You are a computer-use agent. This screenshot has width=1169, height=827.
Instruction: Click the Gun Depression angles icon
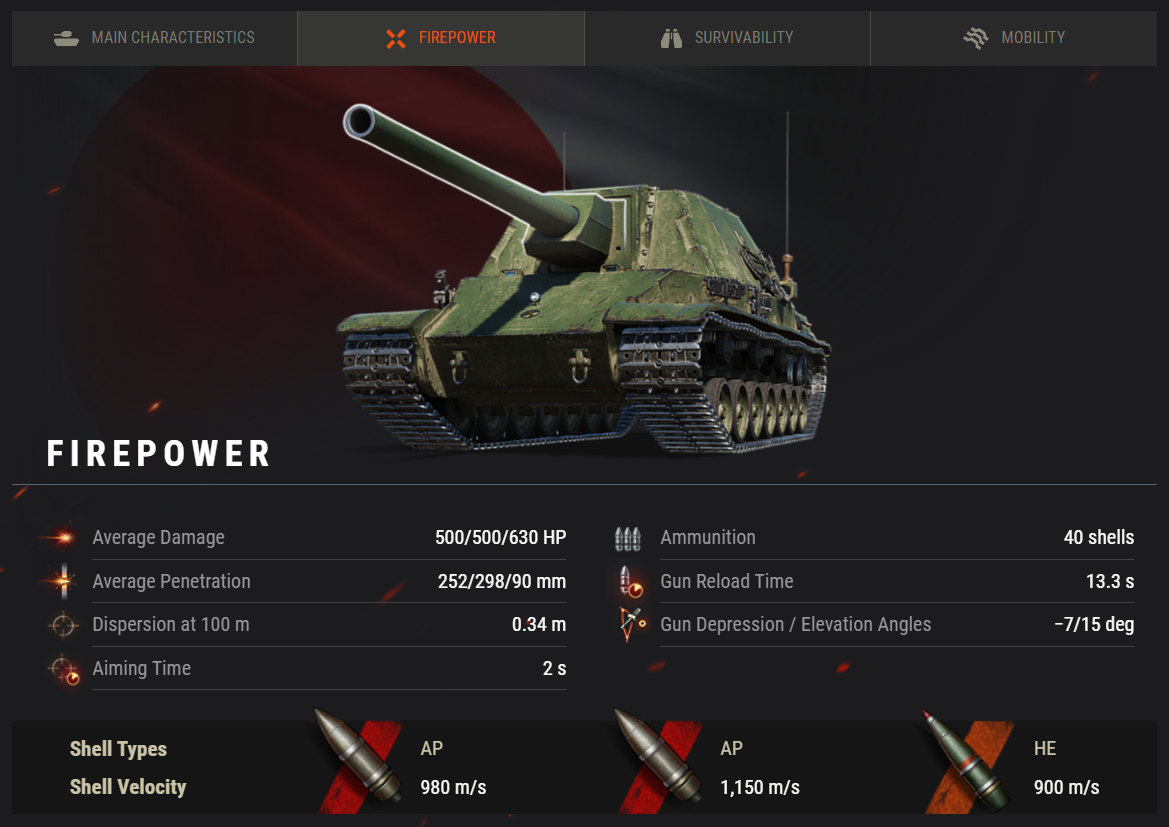pos(632,624)
